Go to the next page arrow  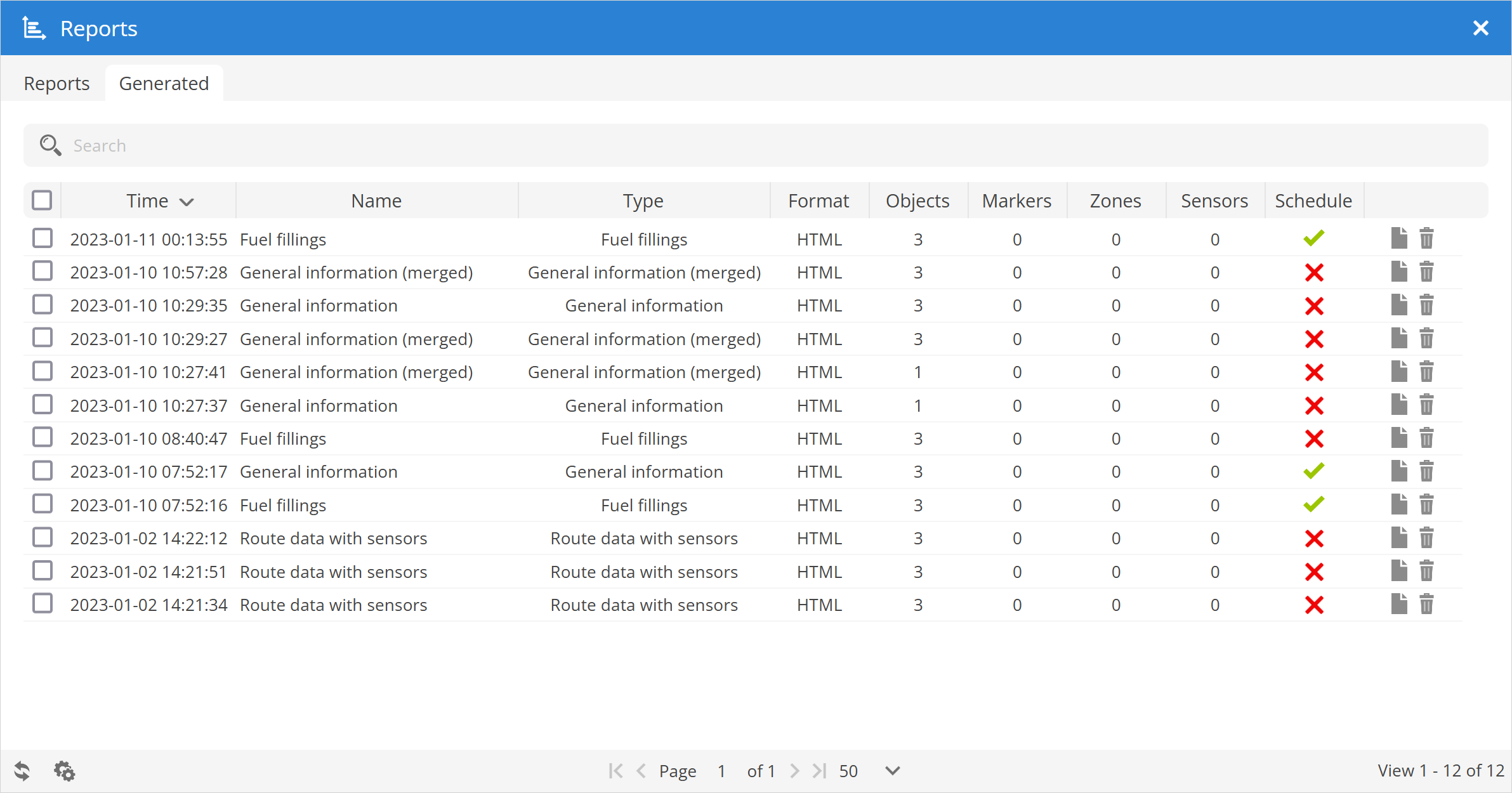pyautogui.click(x=794, y=771)
